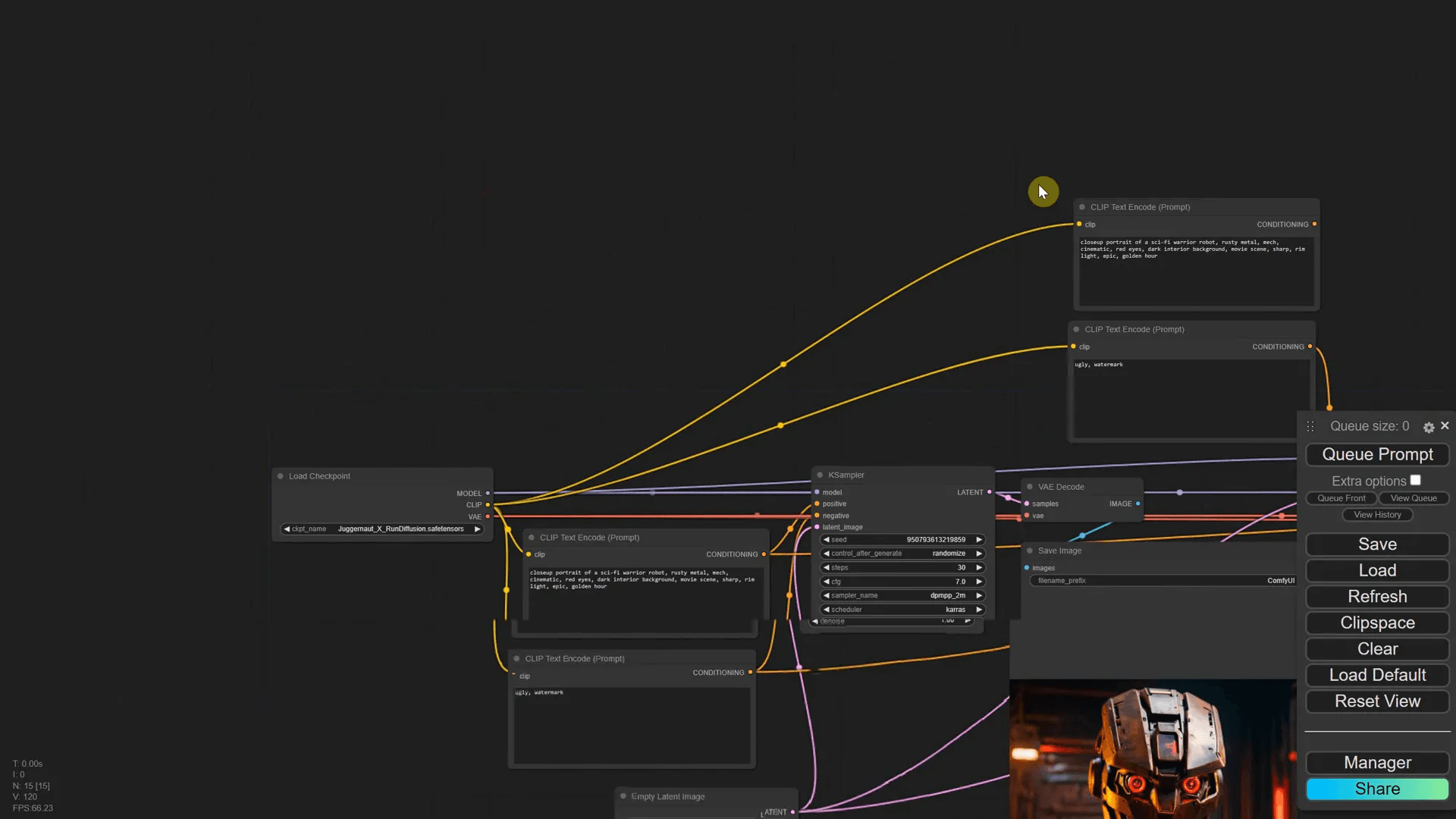Close the queue panel with the X icon

click(x=1445, y=425)
